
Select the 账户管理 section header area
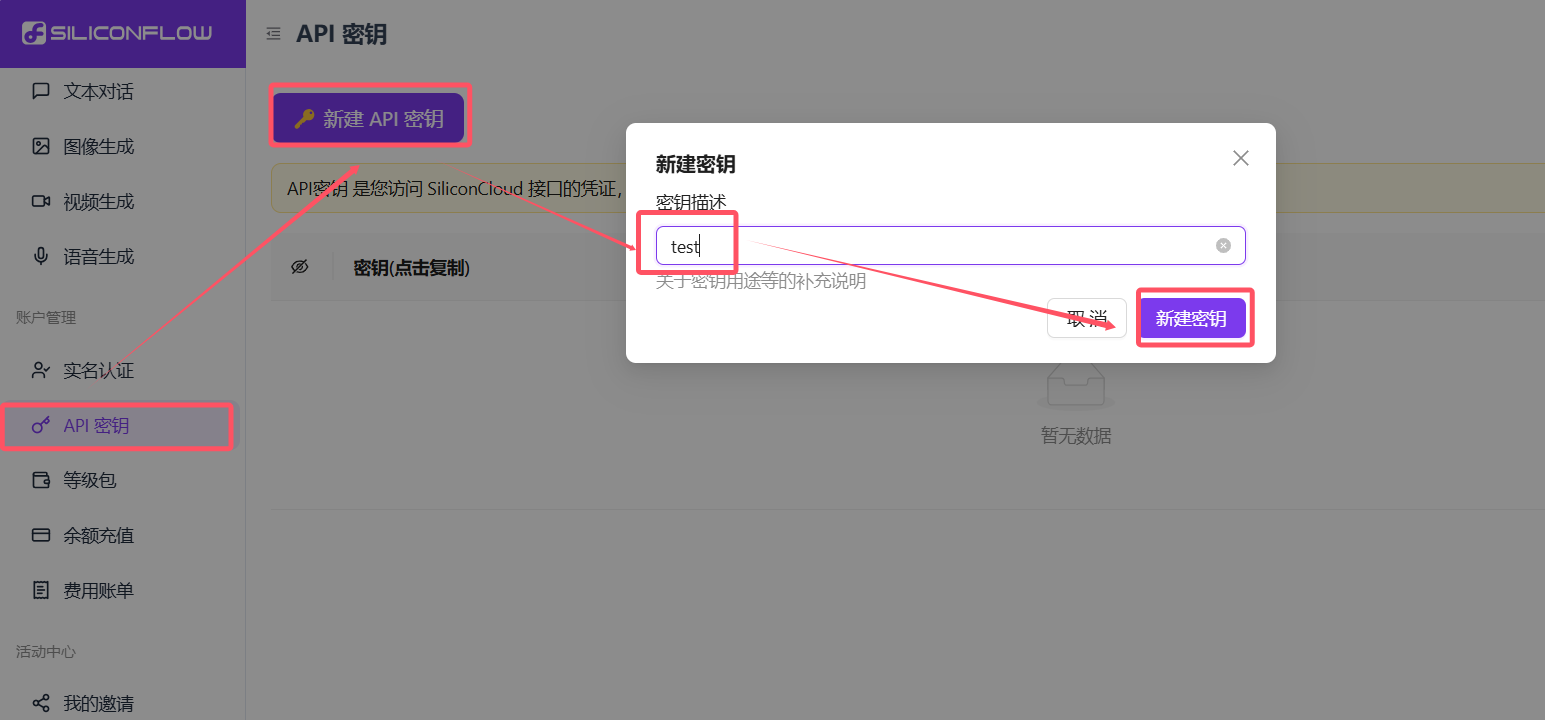(45, 317)
